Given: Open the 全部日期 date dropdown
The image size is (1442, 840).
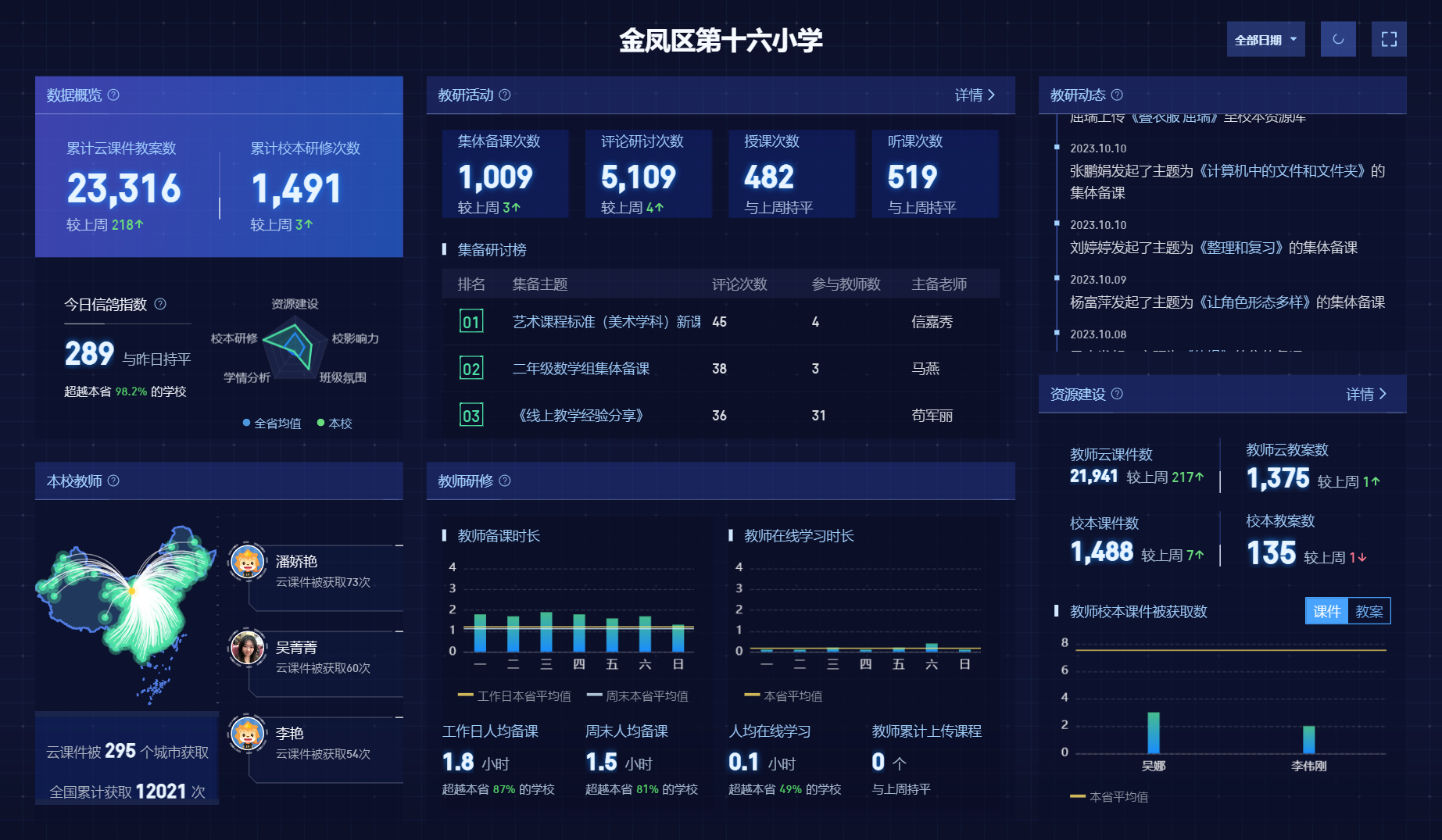Looking at the screenshot, I should (x=1265, y=39).
